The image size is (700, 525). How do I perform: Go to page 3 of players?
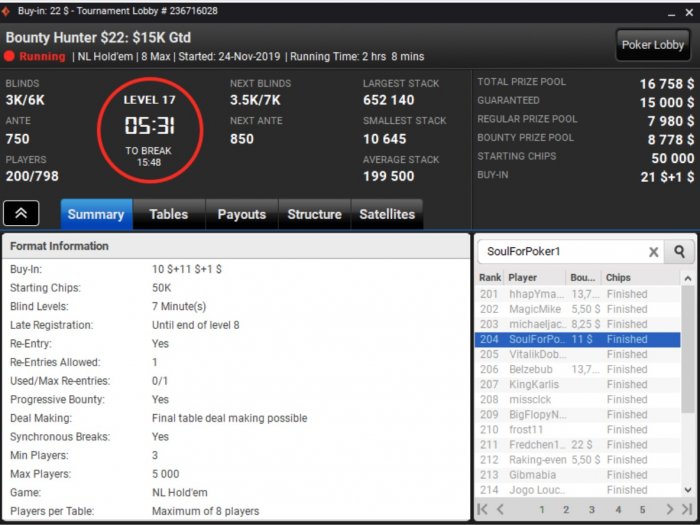[592, 509]
